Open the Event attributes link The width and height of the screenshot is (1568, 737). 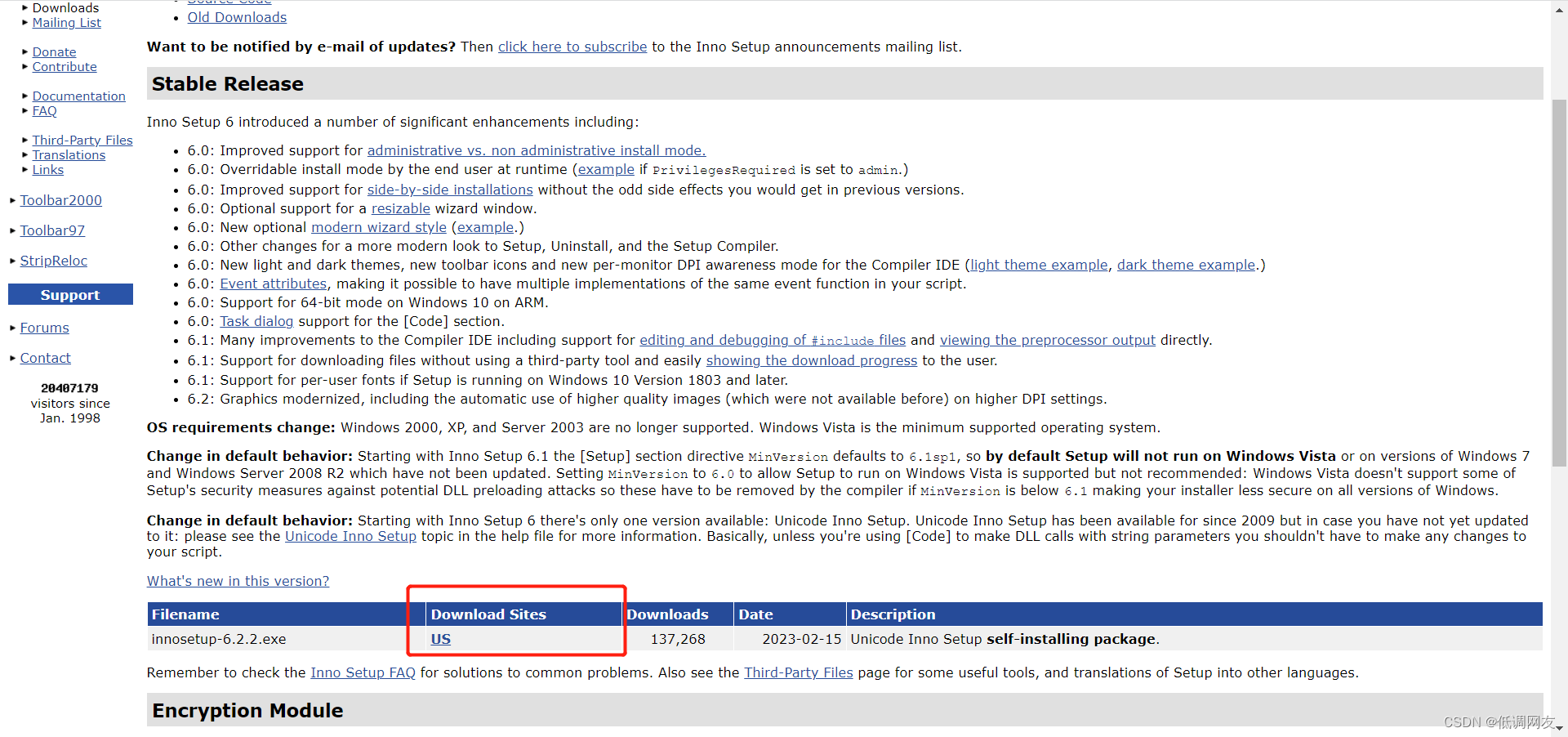coord(274,284)
